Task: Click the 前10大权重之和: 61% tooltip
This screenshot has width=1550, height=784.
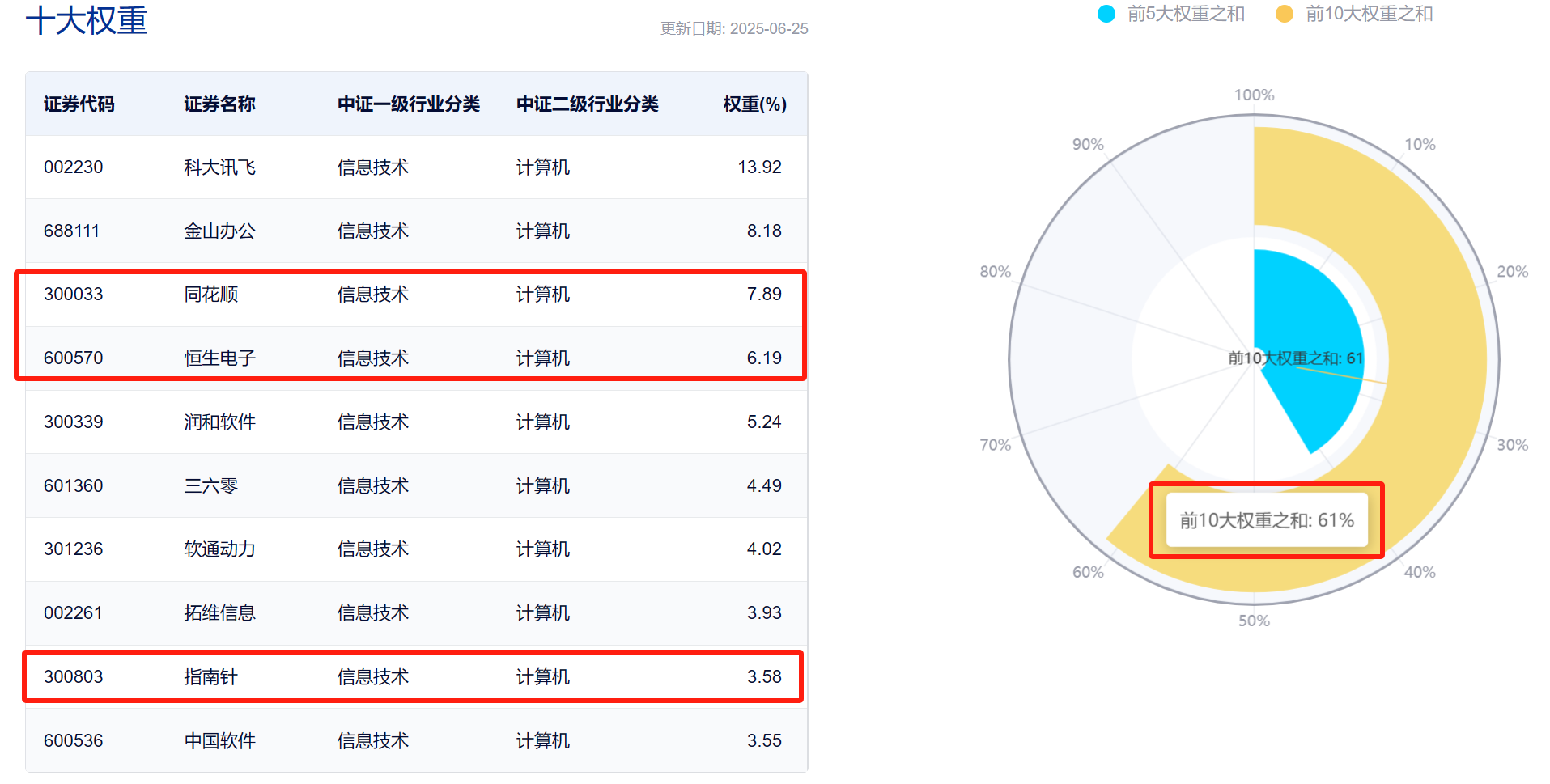Action: (x=1267, y=520)
